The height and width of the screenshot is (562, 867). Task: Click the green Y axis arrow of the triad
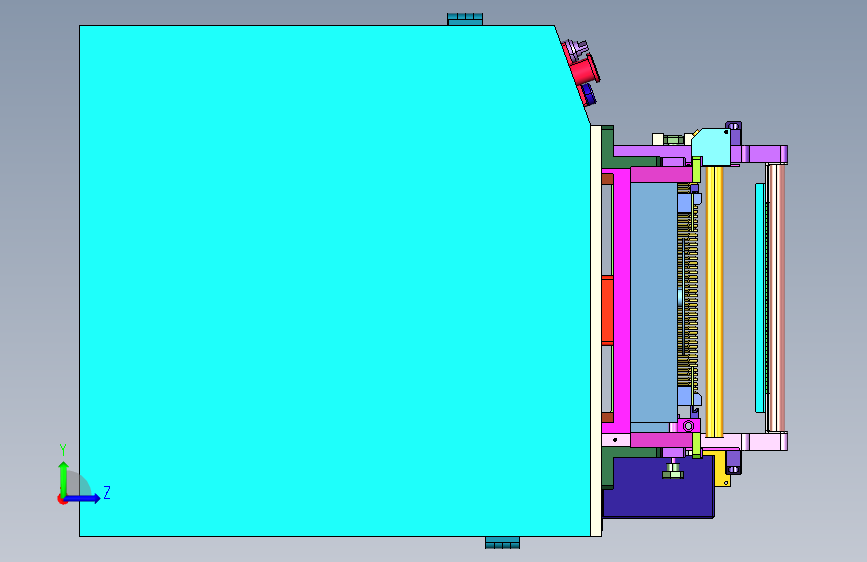pyautogui.click(x=64, y=478)
